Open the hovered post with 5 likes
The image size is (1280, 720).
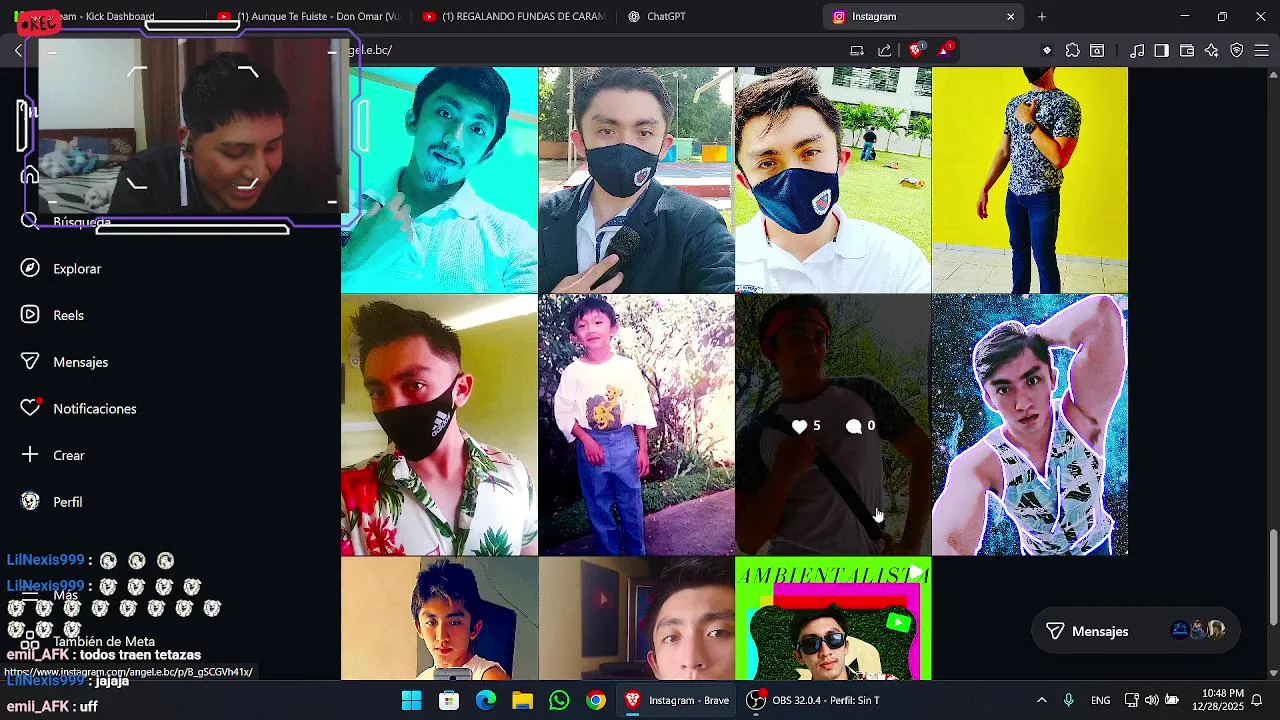click(833, 425)
